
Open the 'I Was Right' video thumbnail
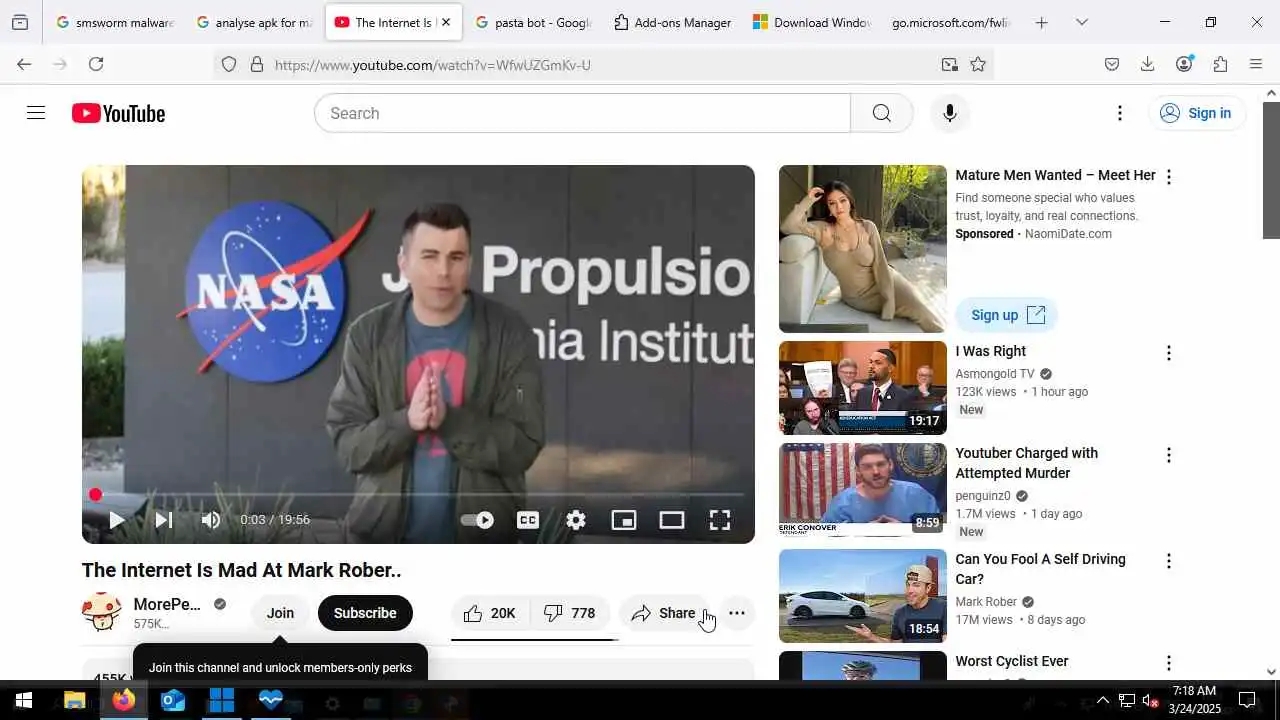[x=863, y=388]
